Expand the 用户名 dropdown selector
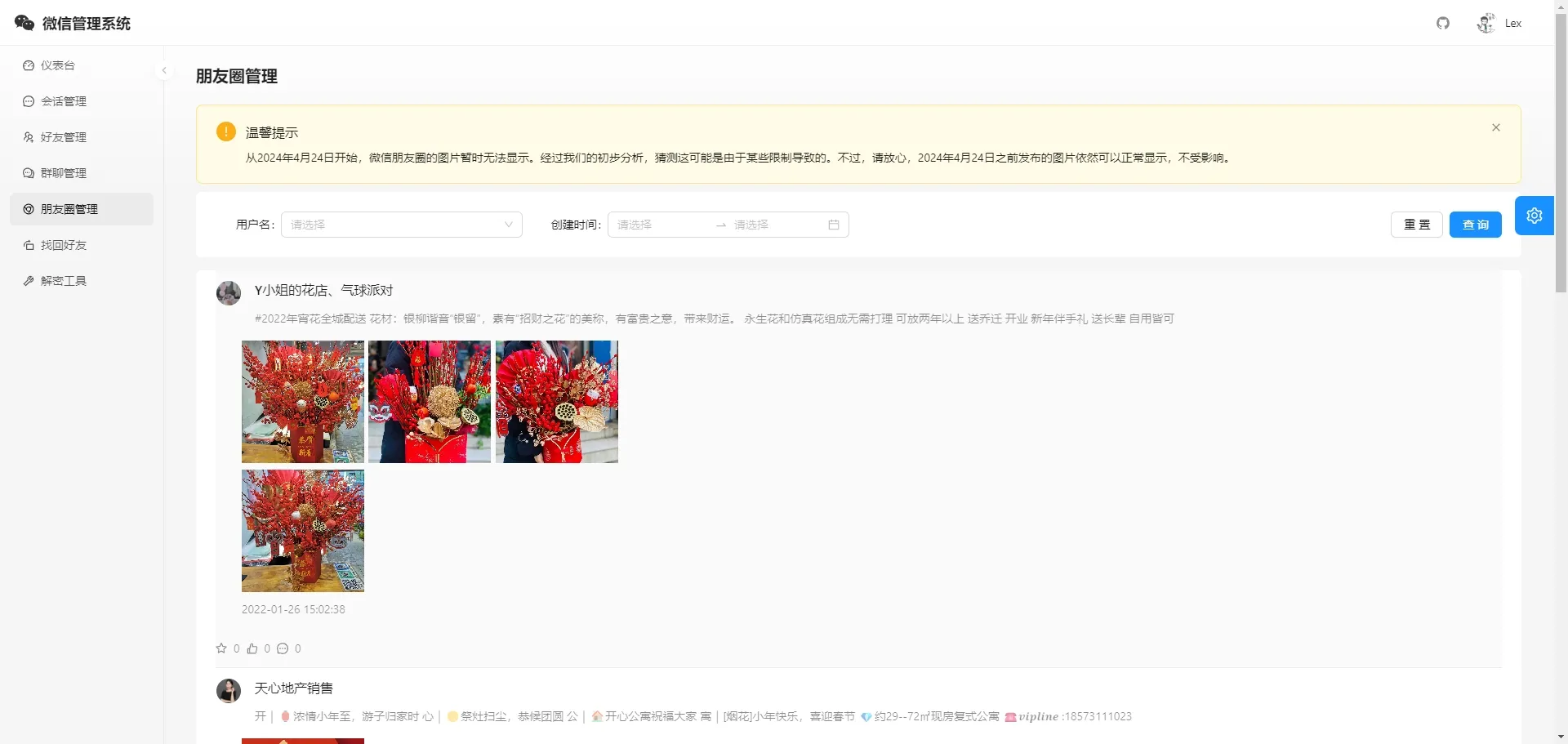The image size is (1568, 744). click(402, 225)
